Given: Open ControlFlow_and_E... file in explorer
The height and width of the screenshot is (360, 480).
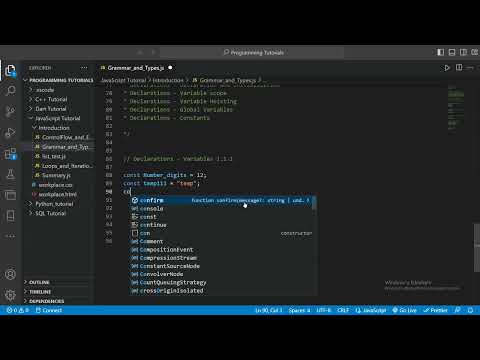Looking at the screenshot, I should (x=59, y=137).
